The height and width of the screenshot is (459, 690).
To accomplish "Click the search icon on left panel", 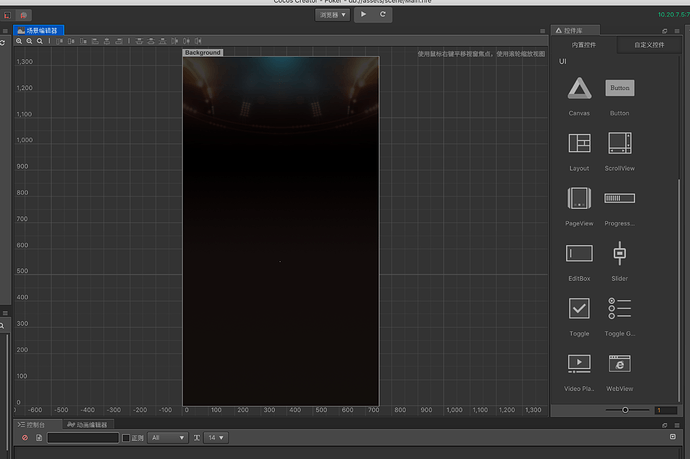I will 2,326.
